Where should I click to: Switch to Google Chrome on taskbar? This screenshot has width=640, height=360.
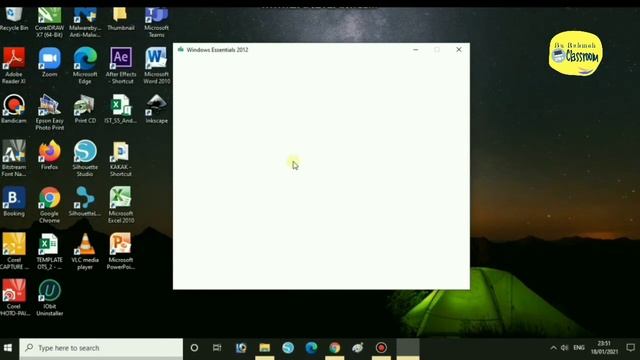(x=335, y=348)
